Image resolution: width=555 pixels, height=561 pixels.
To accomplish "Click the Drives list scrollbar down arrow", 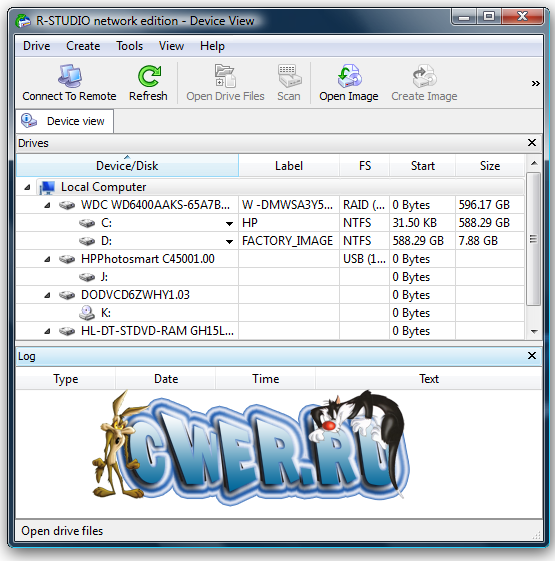I will tap(534, 332).
